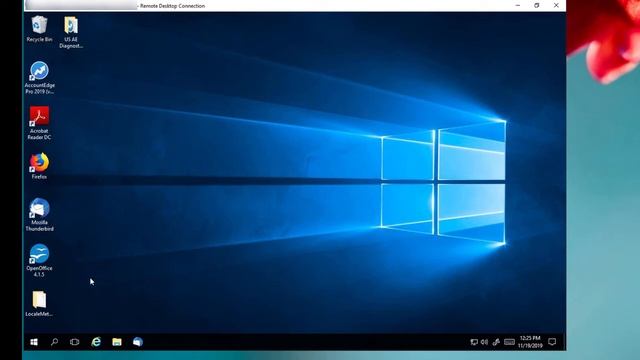The height and width of the screenshot is (360, 640).
Task: Select the OpenOffice 4.1.5 shortcut
Action: pyautogui.click(x=39, y=260)
